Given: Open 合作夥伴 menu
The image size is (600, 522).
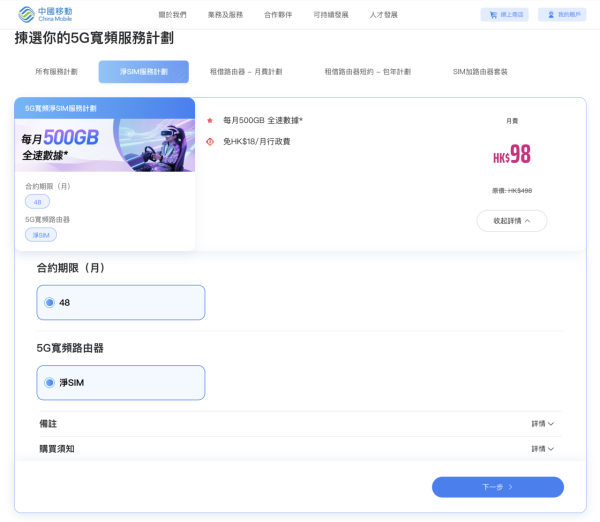Looking at the screenshot, I should tap(278, 15).
